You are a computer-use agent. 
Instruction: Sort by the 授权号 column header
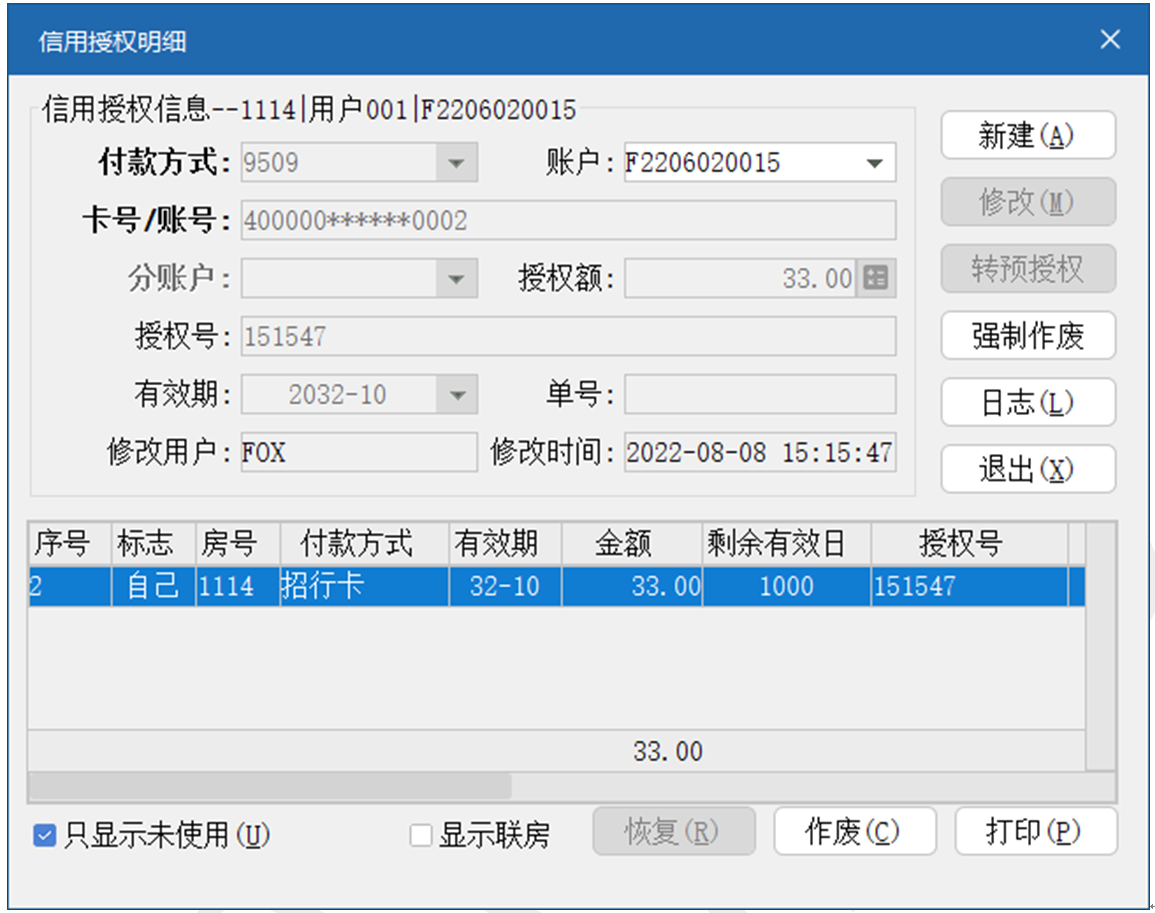coord(969,544)
